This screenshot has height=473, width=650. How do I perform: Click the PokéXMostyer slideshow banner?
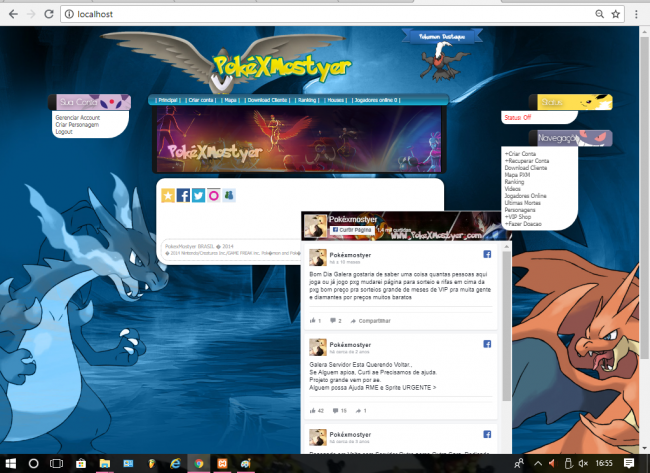pos(299,139)
